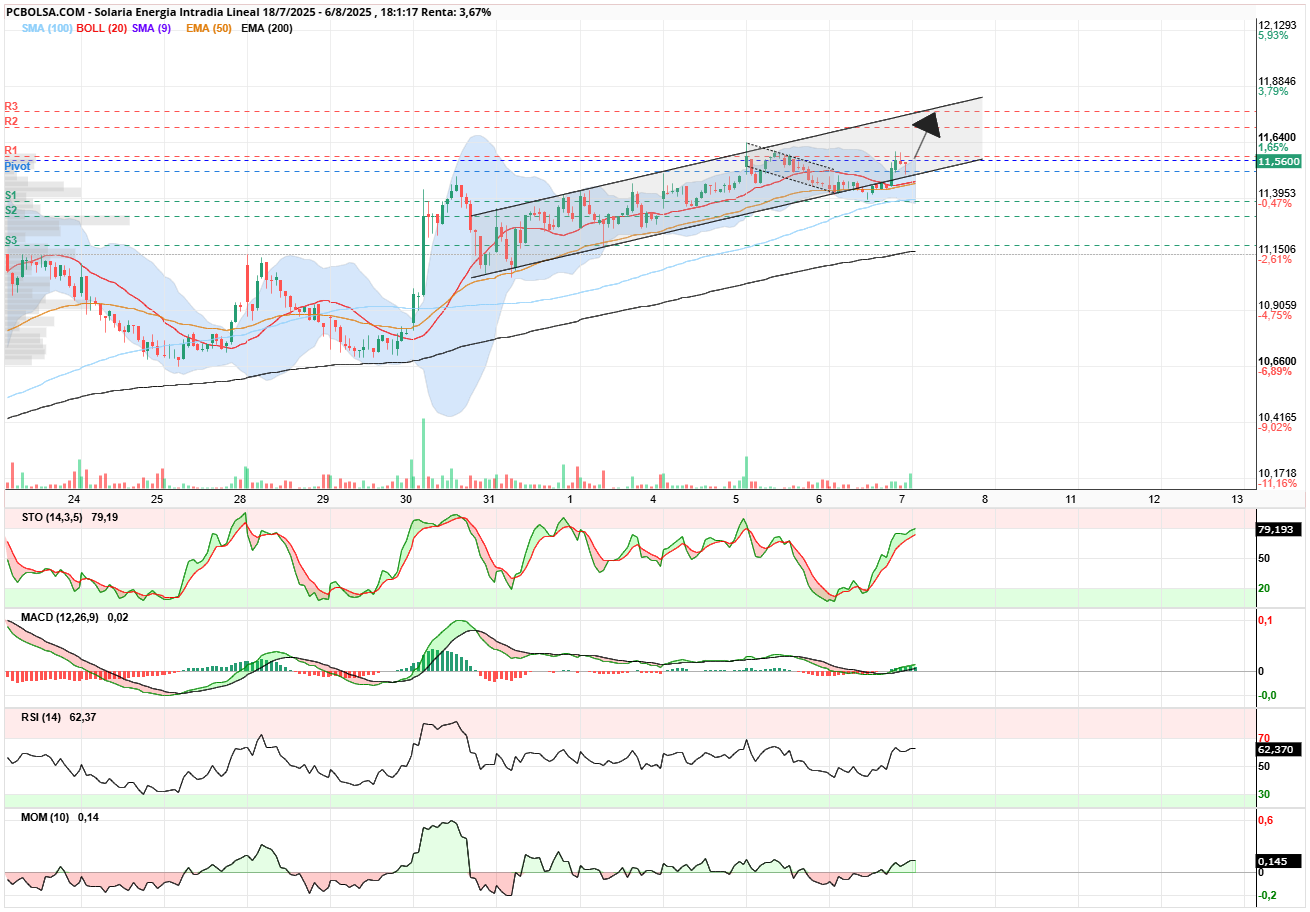Viewport: 1310px width, 912px height.
Task: Click the 11,1506 price axis value
Action: [x=1278, y=249]
